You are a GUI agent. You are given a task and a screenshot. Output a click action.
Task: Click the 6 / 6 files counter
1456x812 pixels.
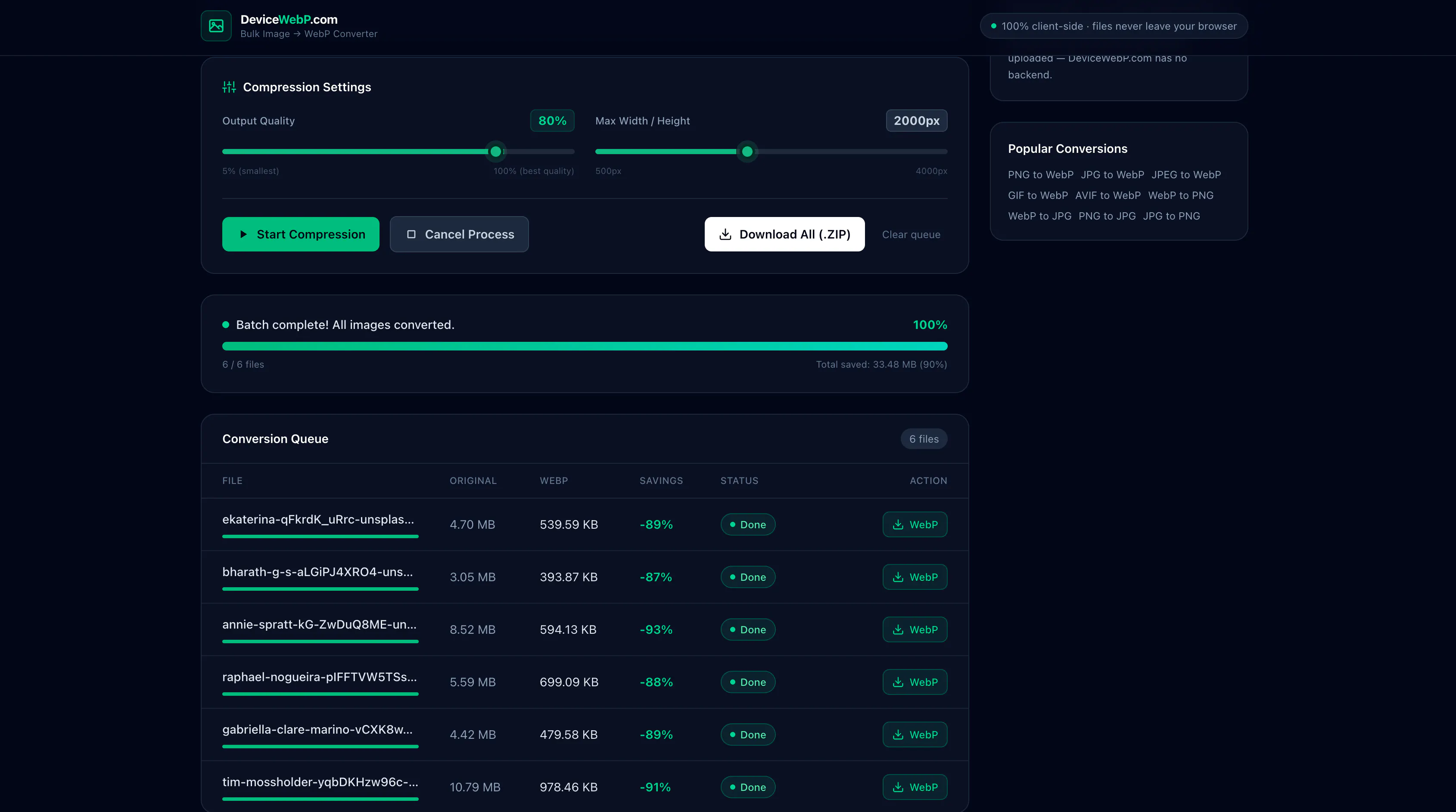[243, 365]
